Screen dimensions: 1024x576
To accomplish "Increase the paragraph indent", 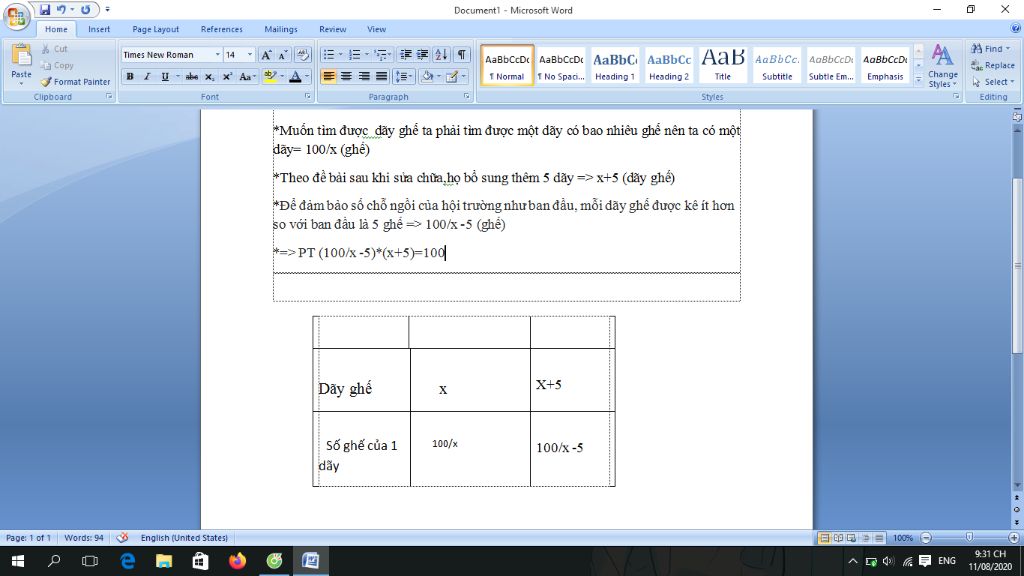I will coord(423,55).
